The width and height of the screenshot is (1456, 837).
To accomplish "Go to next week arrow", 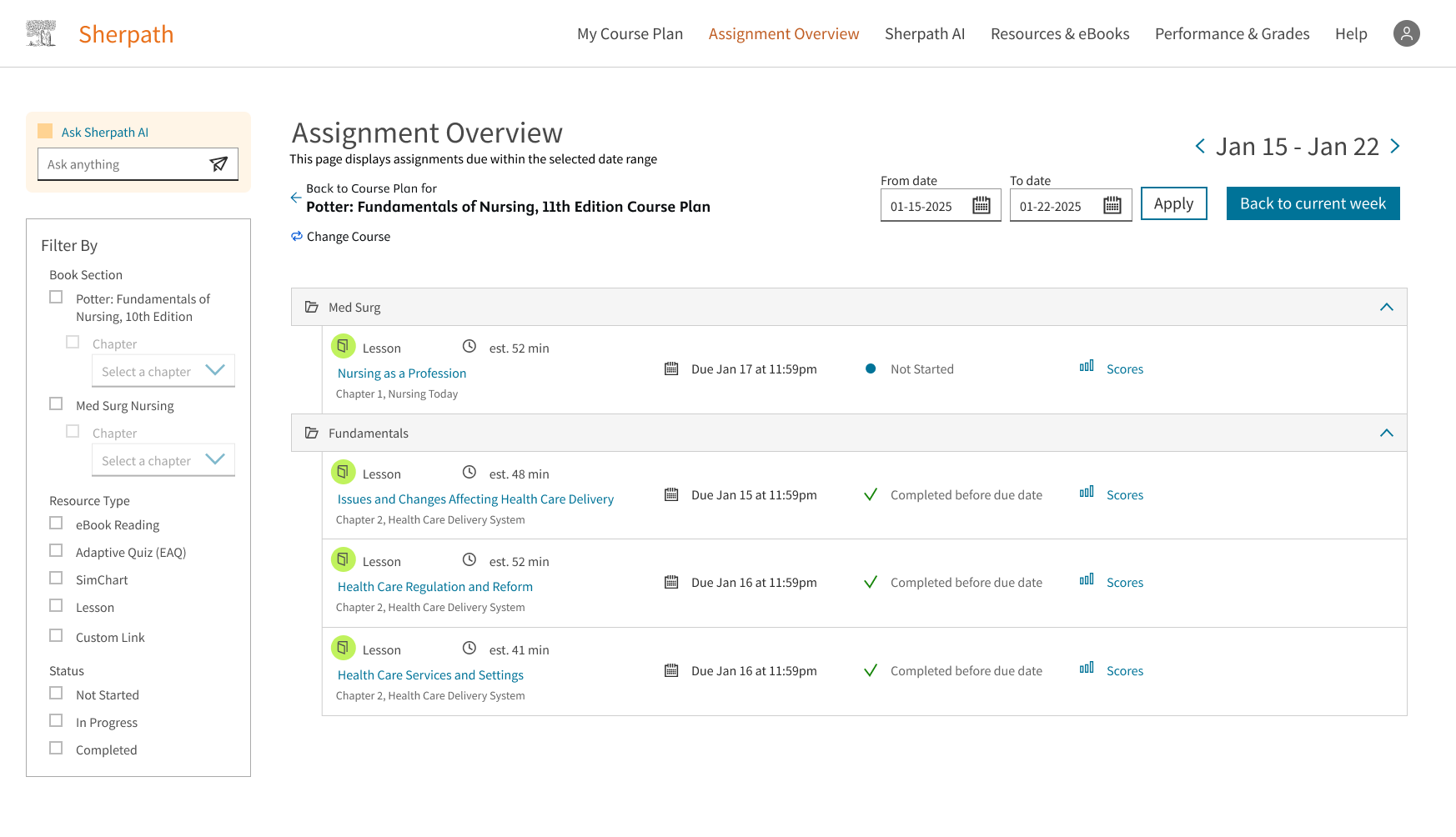I will click(x=1395, y=146).
